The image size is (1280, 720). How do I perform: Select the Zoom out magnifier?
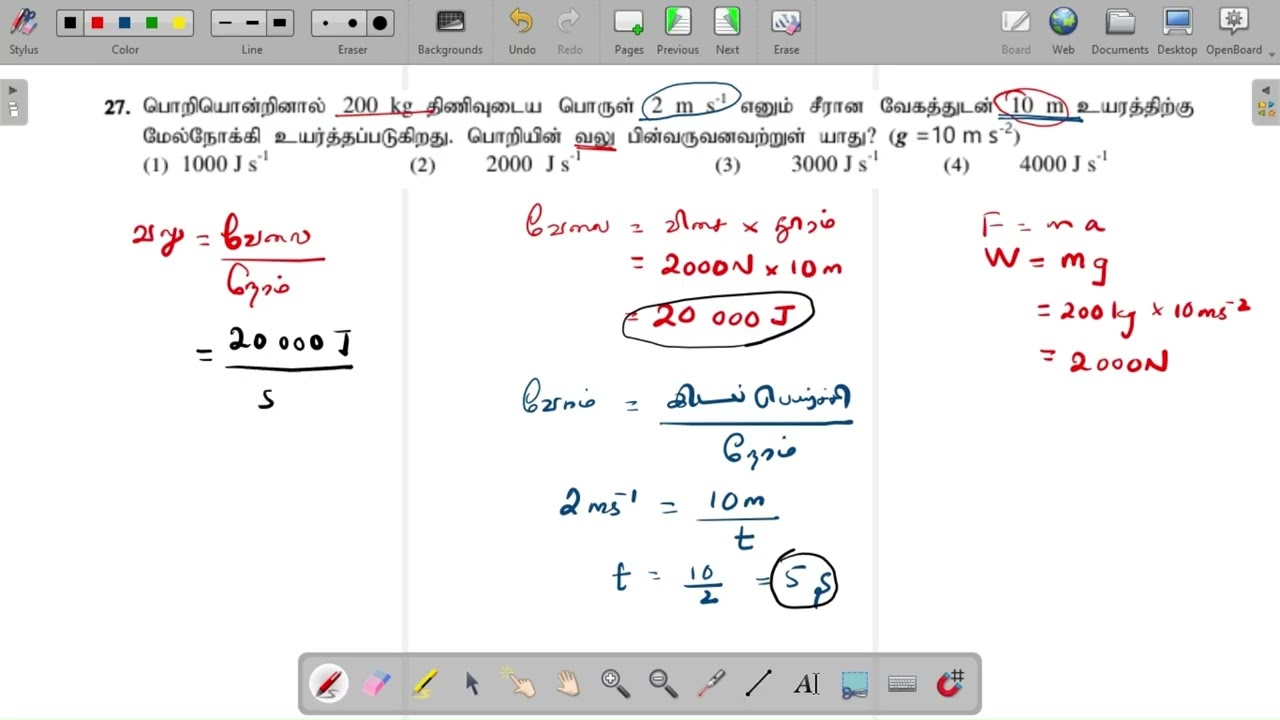(663, 684)
